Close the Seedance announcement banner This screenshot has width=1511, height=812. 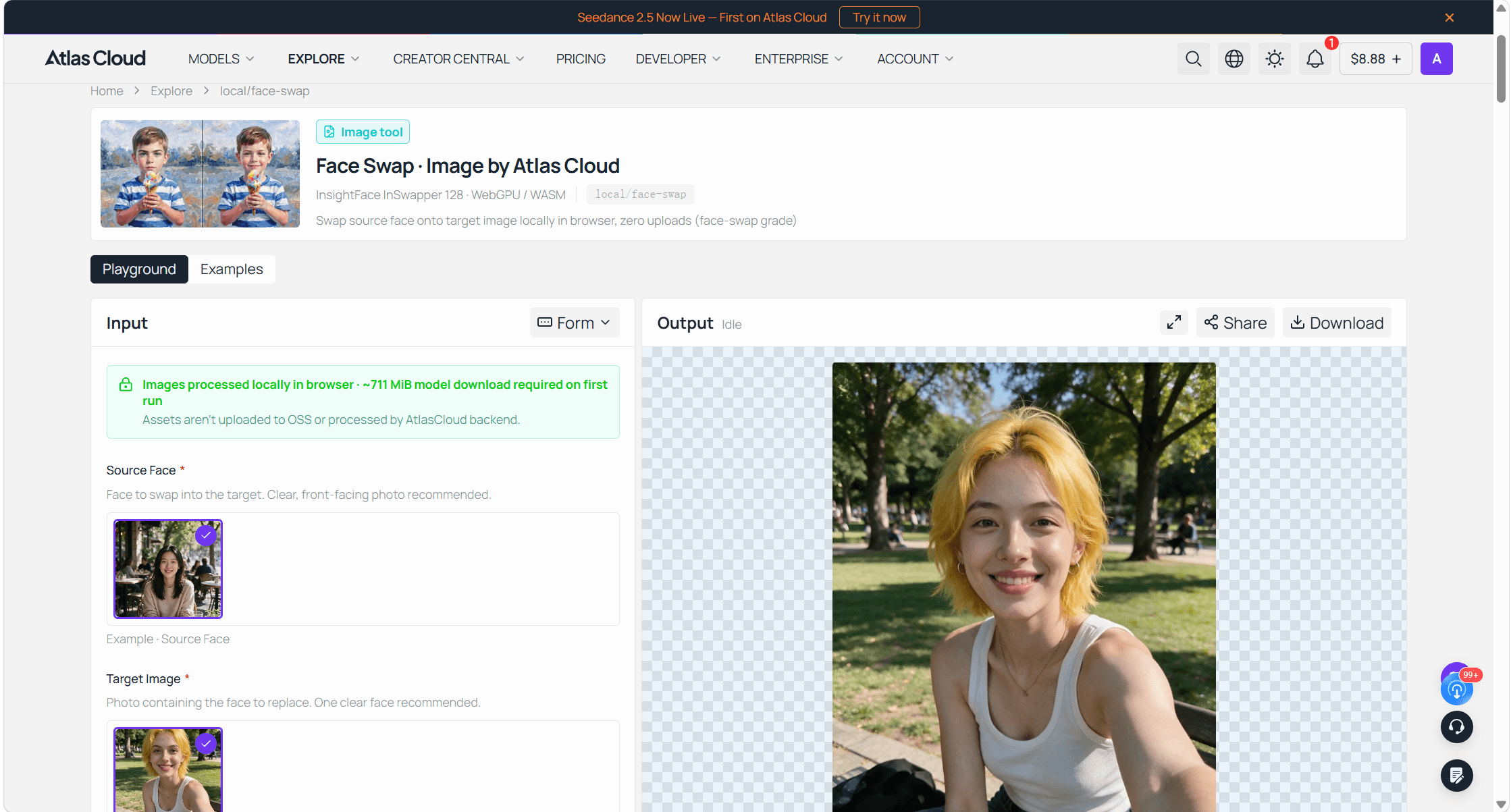click(1449, 18)
